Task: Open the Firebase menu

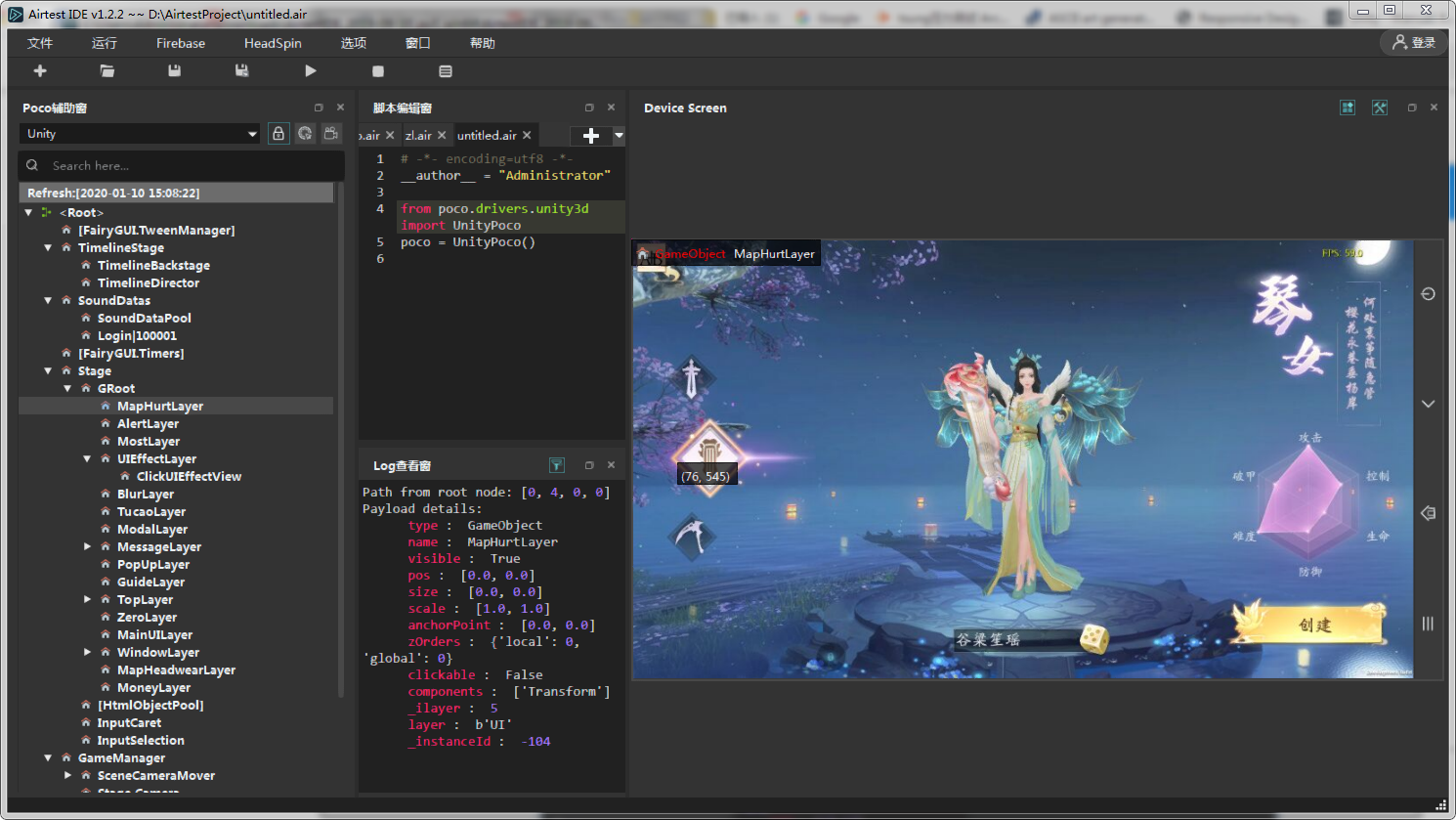Action: (x=181, y=43)
